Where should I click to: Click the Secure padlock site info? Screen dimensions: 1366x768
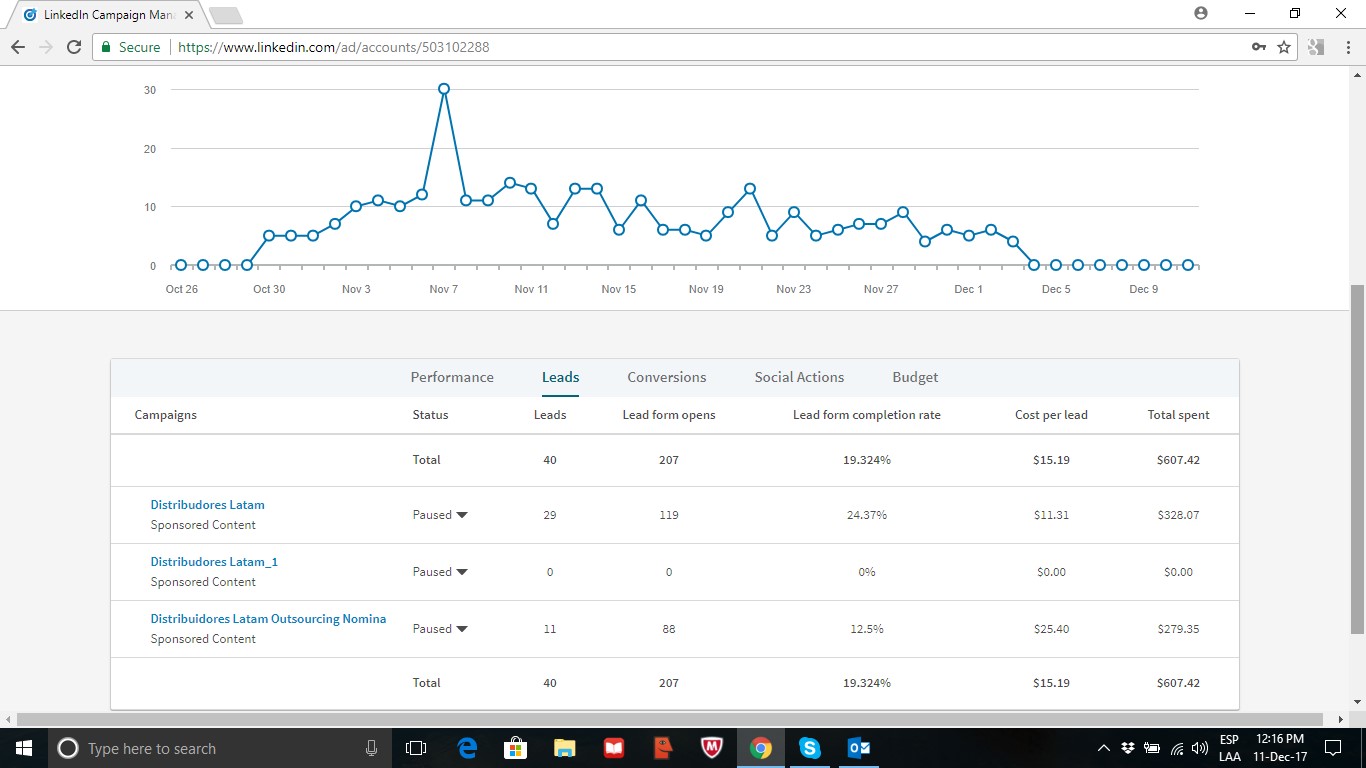coord(130,47)
